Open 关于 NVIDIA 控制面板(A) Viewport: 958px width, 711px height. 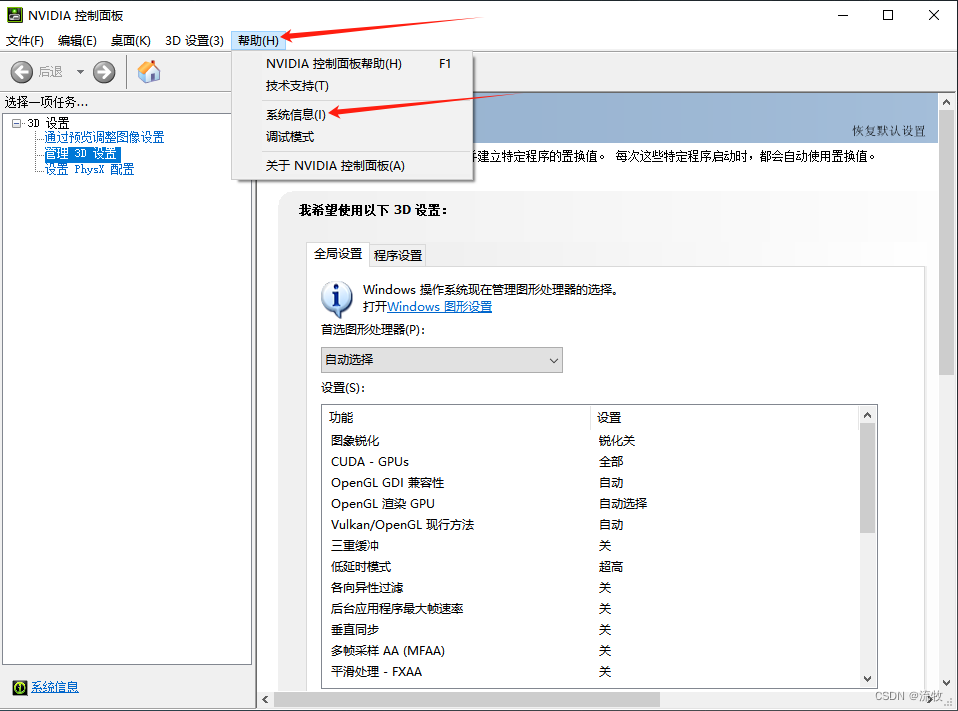[352, 166]
